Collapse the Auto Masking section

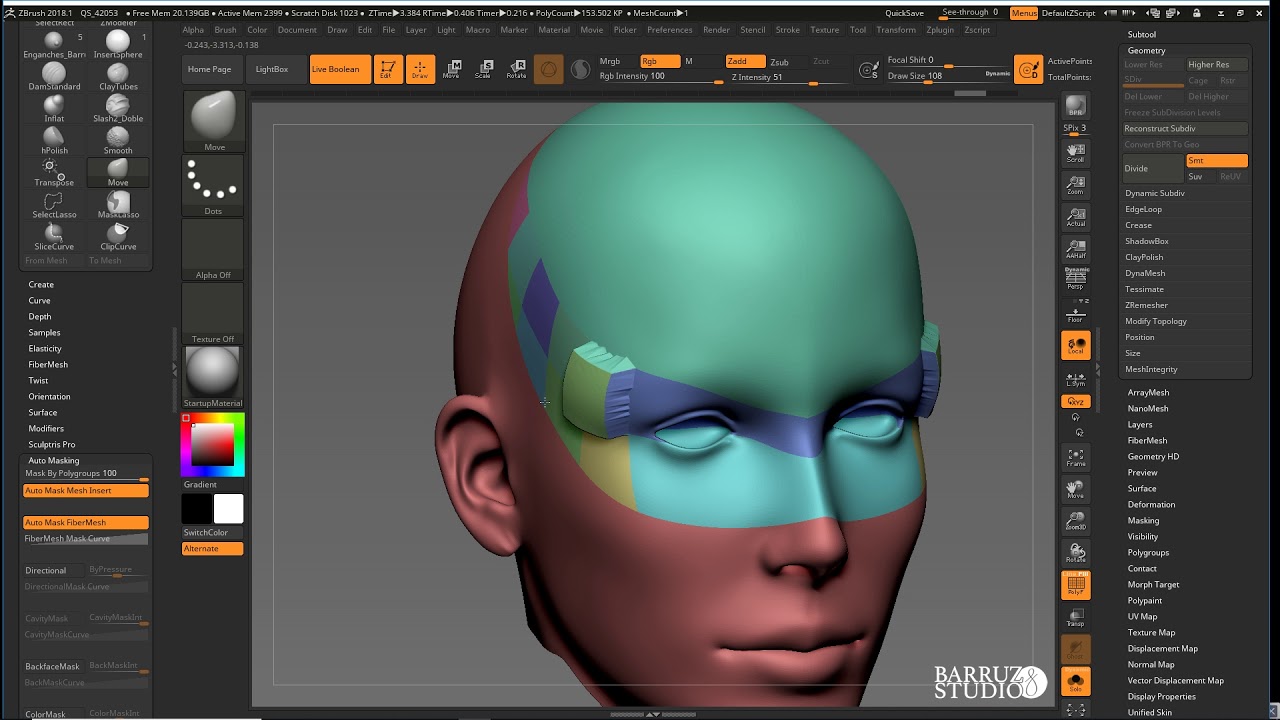(53, 460)
